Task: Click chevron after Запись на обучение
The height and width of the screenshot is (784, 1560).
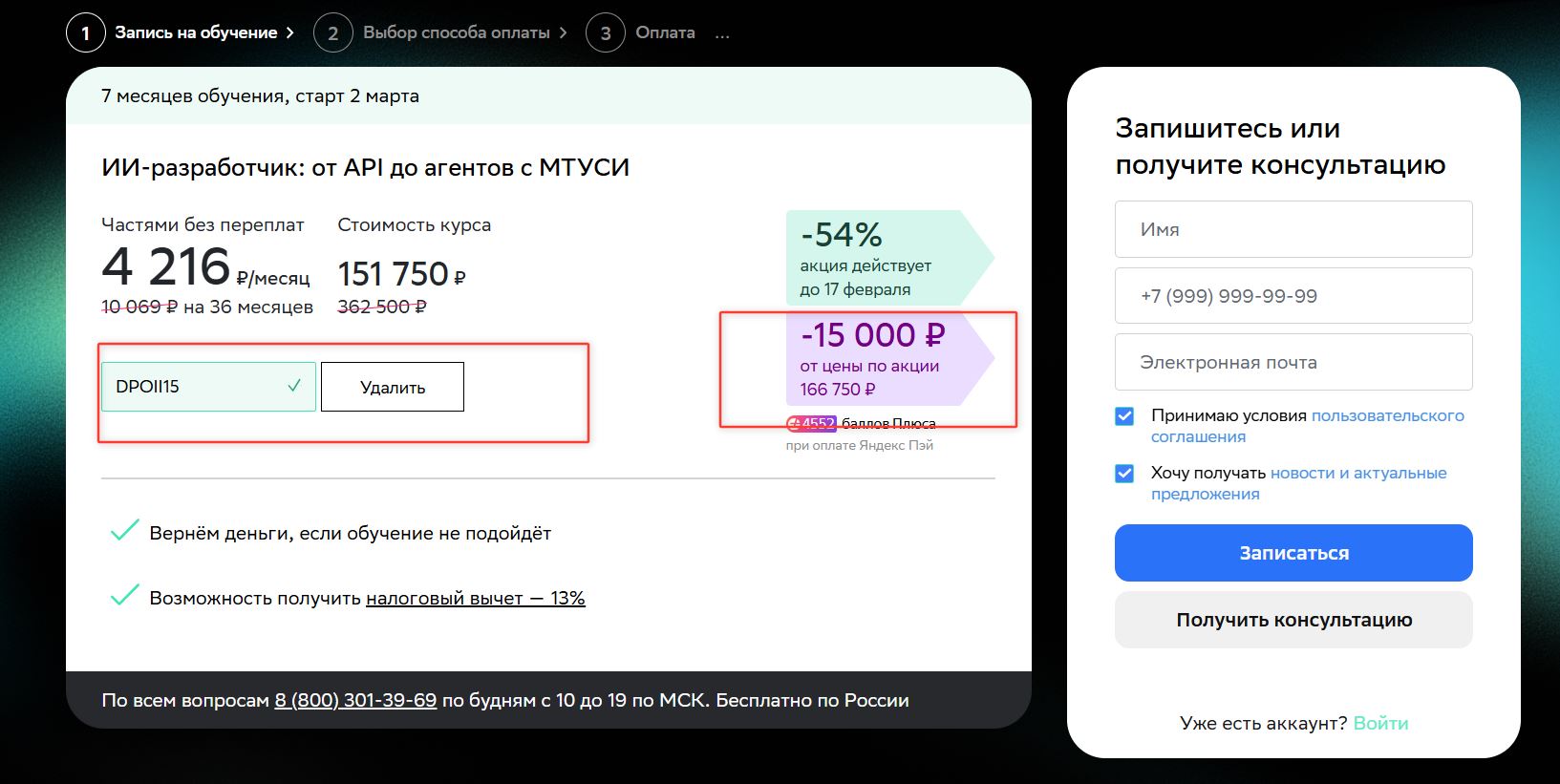Action: click(290, 33)
